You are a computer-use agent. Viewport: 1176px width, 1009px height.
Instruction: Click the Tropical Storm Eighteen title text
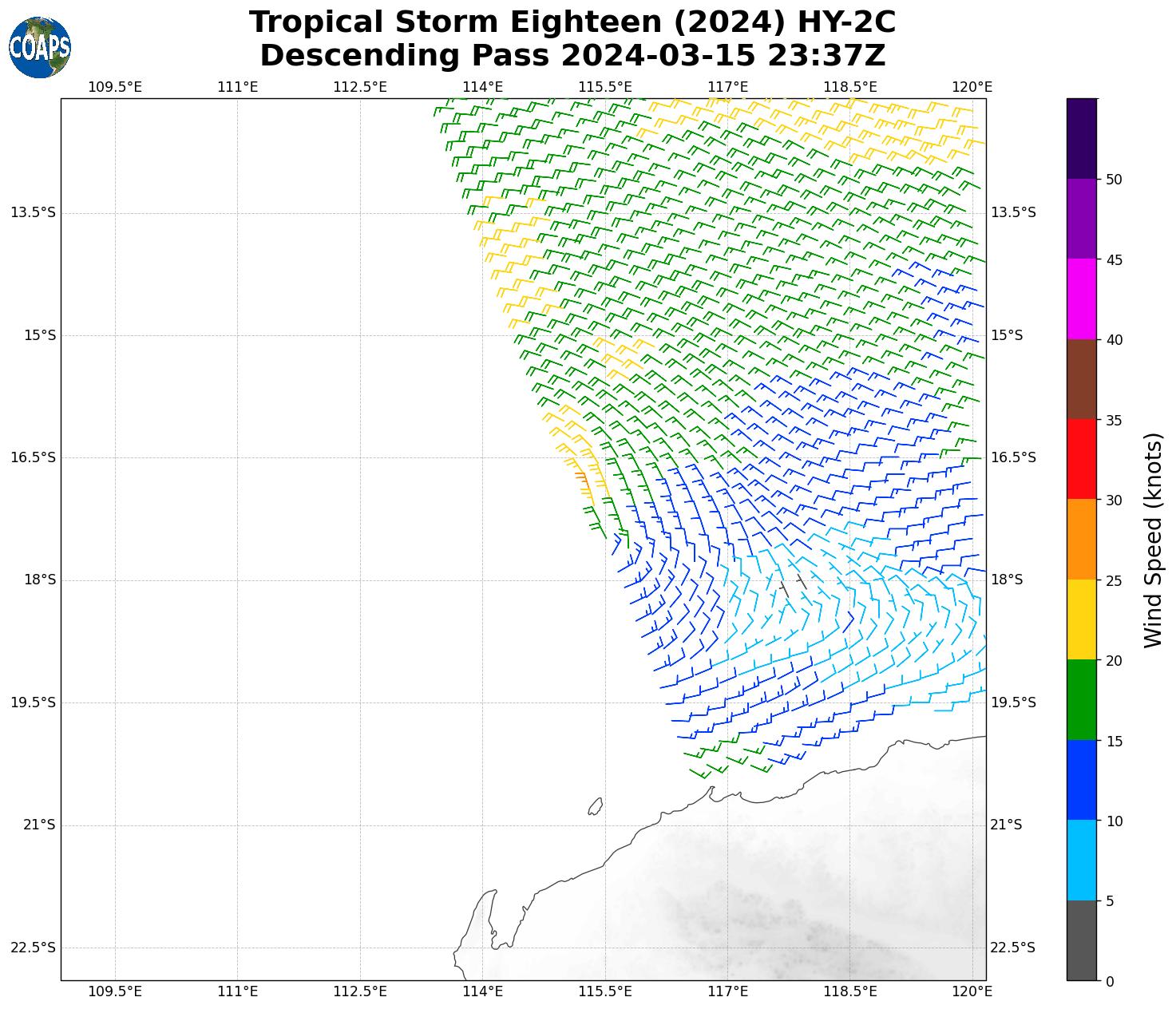click(572, 22)
